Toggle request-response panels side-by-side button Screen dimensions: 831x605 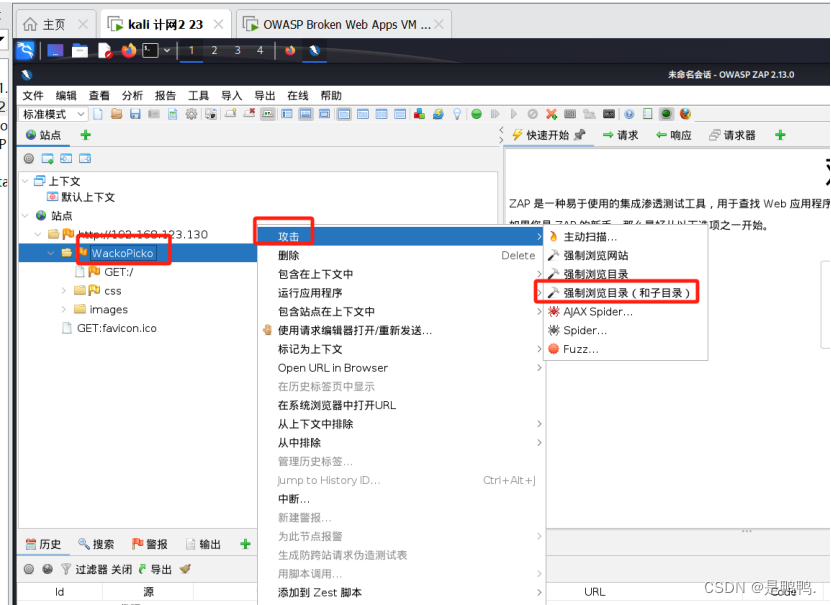[x=382, y=114]
